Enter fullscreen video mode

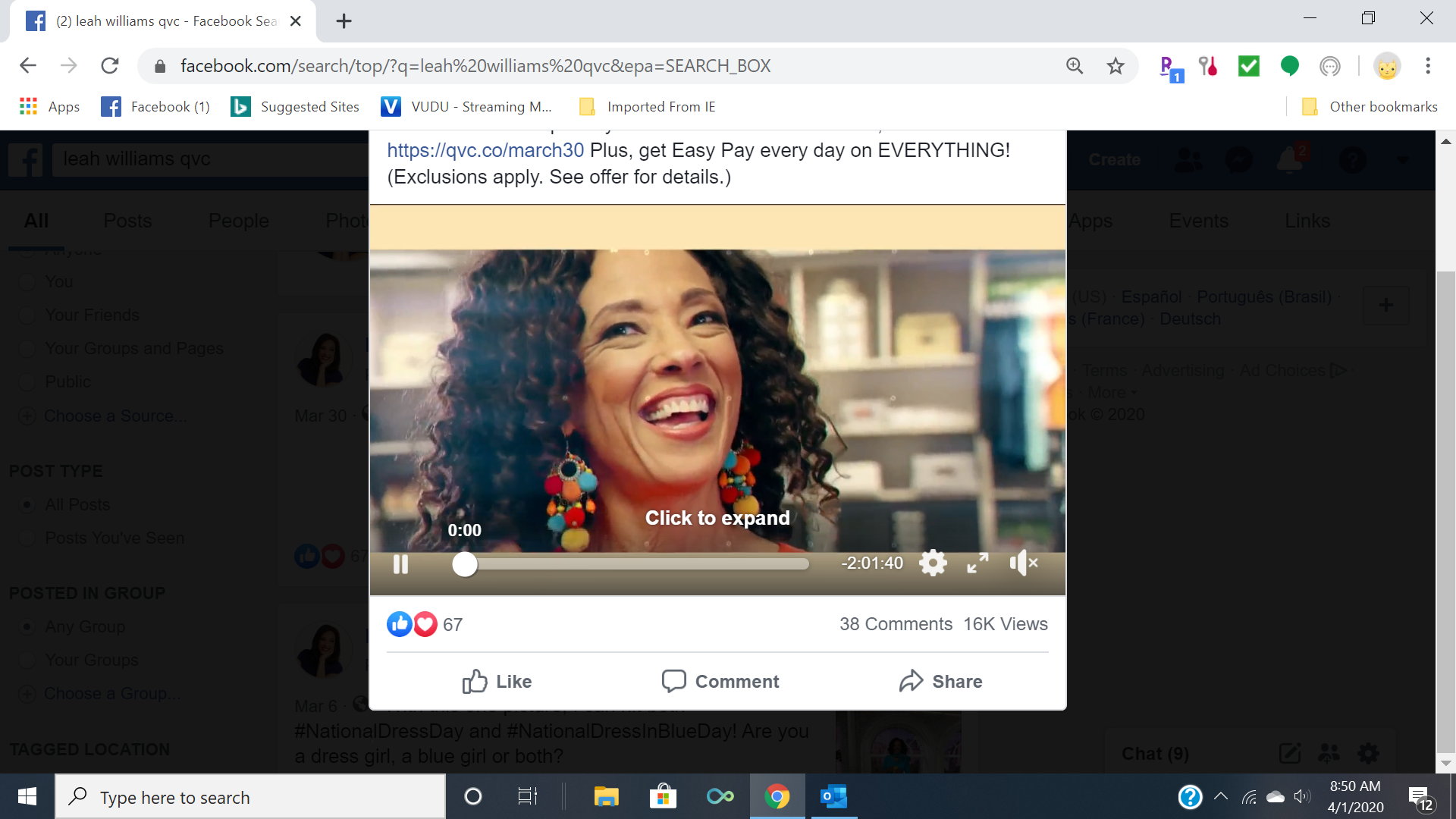pos(977,563)
